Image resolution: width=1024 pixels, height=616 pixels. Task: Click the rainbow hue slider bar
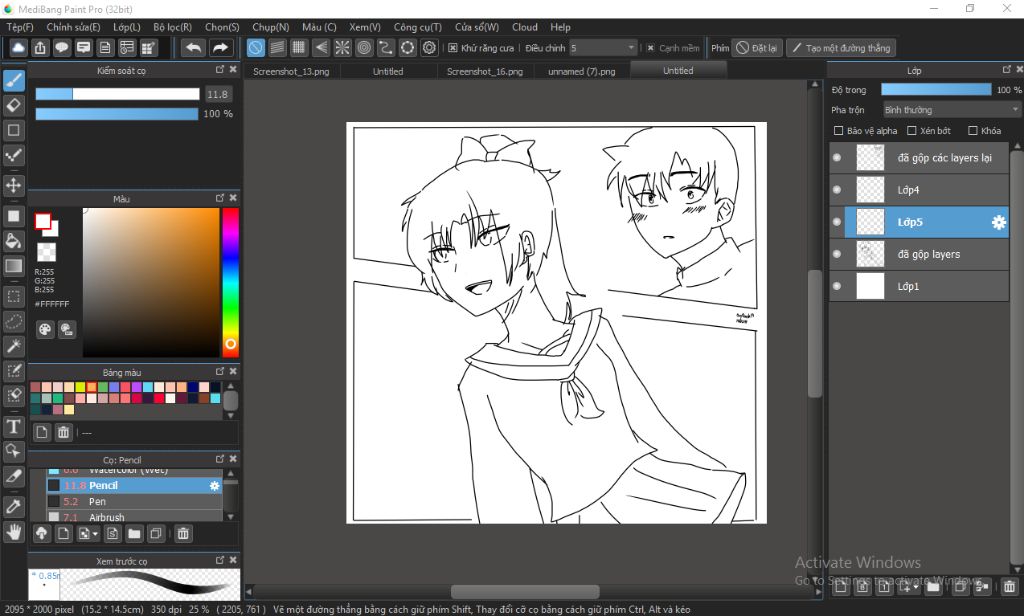point(231,282)
